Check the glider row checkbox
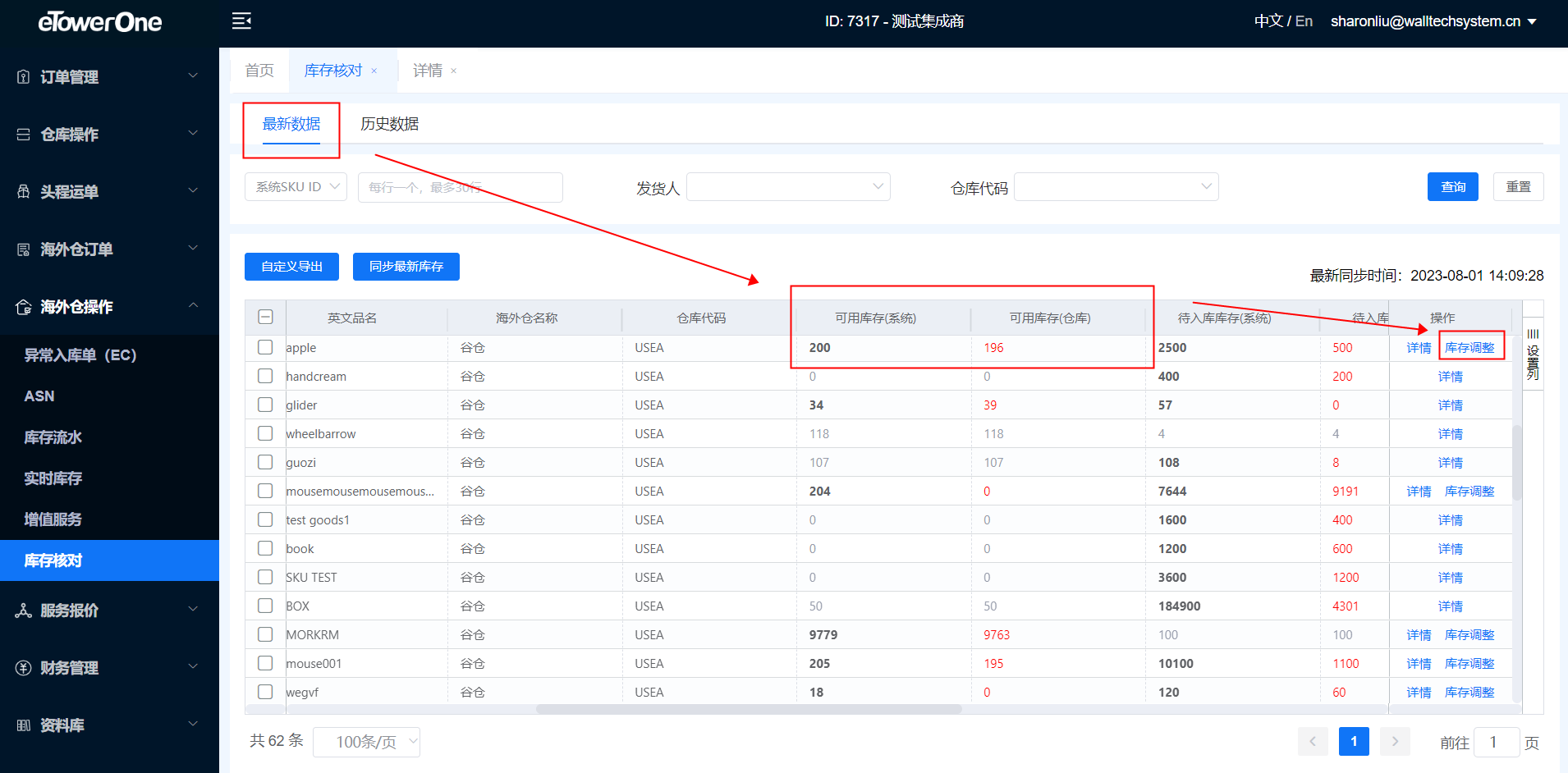Viewport: 1568px width, 773px height. point(265,405)
